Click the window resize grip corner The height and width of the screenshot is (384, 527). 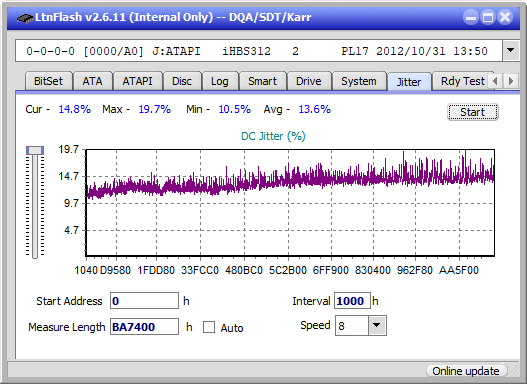(x=513, y=371)
